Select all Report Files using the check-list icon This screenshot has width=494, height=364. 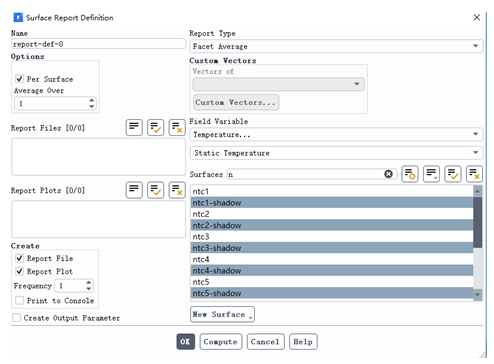[x=155, y=128]
